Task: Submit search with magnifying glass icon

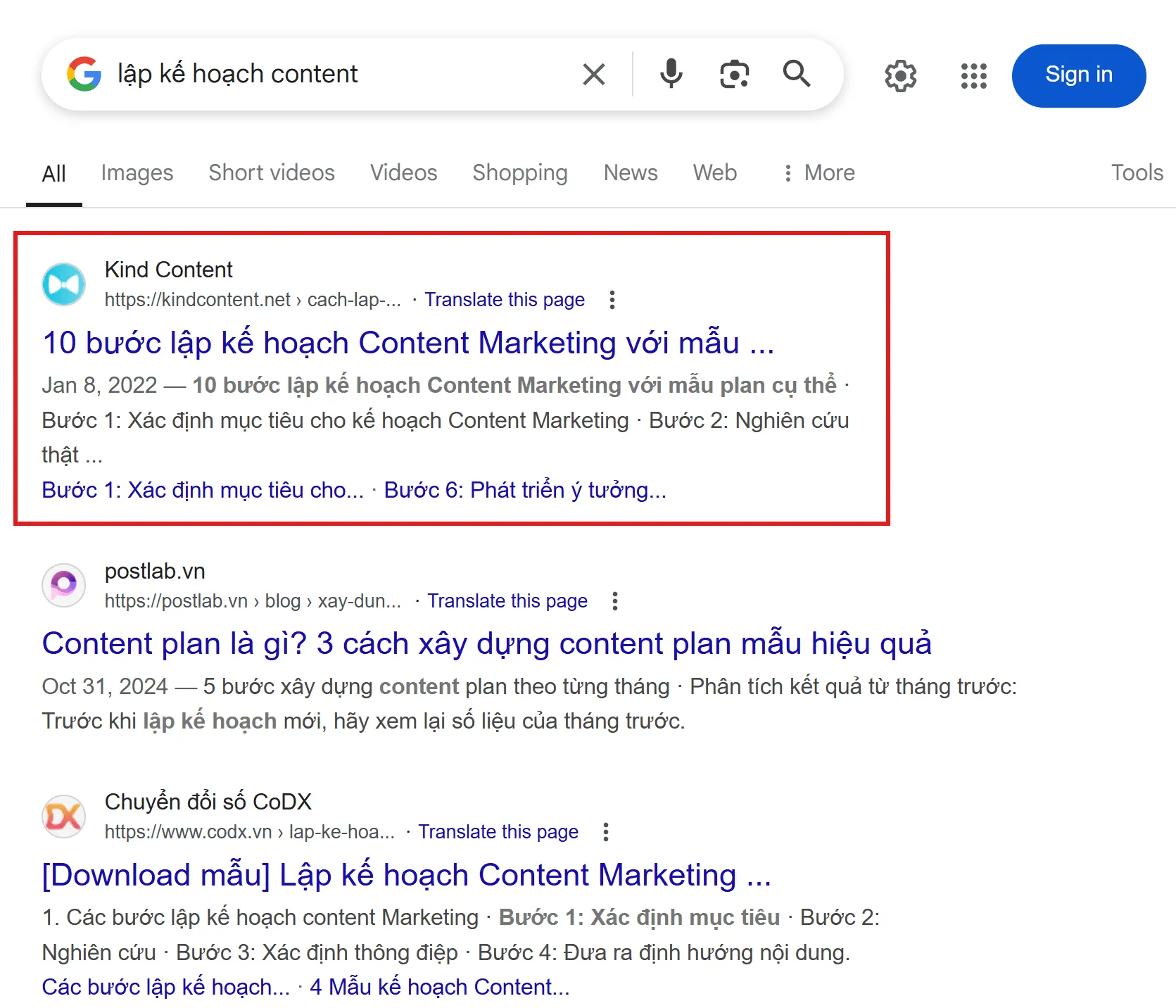Action: click(x=797, y=74)
